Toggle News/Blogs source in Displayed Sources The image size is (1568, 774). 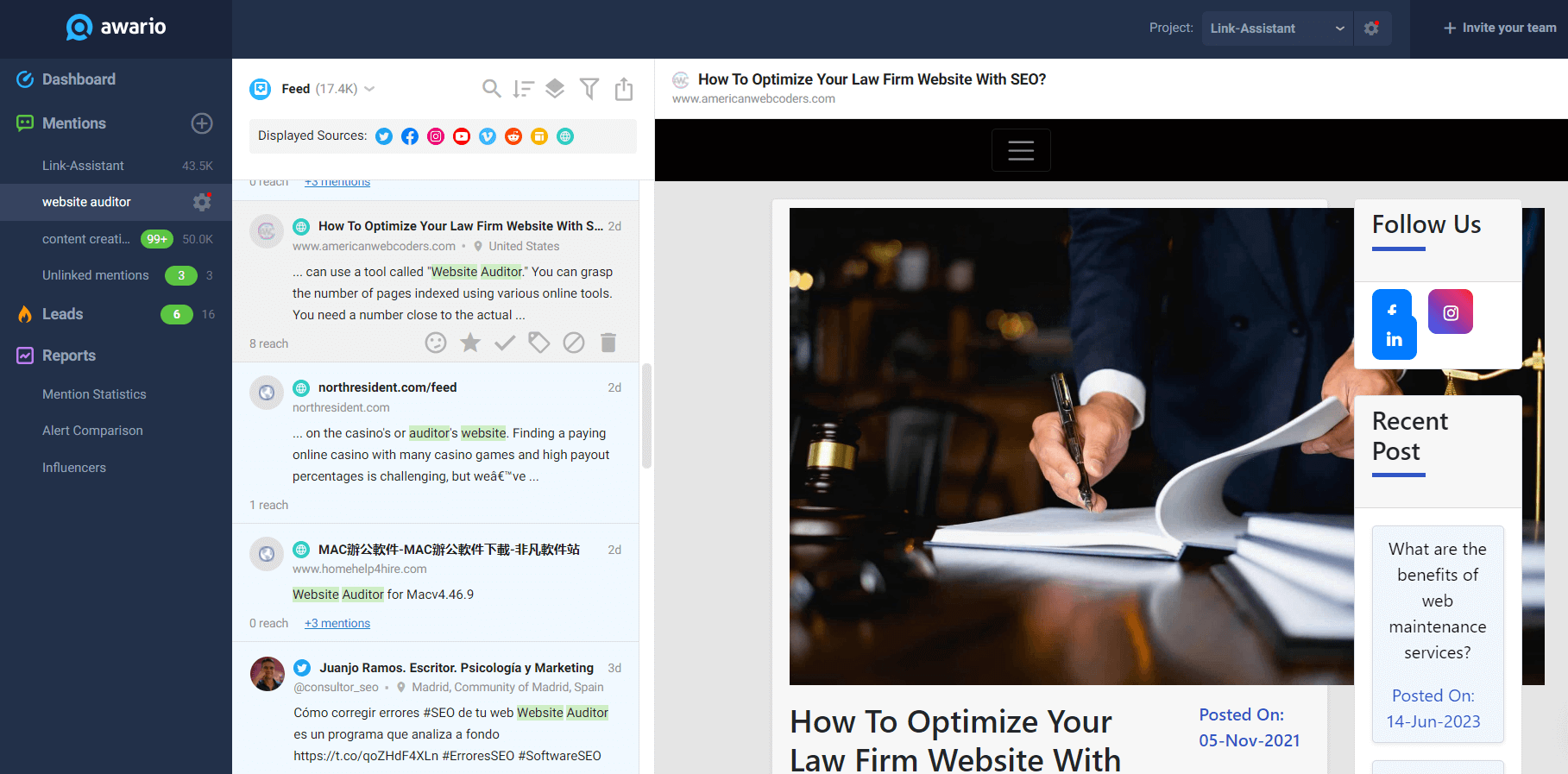click(539, 136)
